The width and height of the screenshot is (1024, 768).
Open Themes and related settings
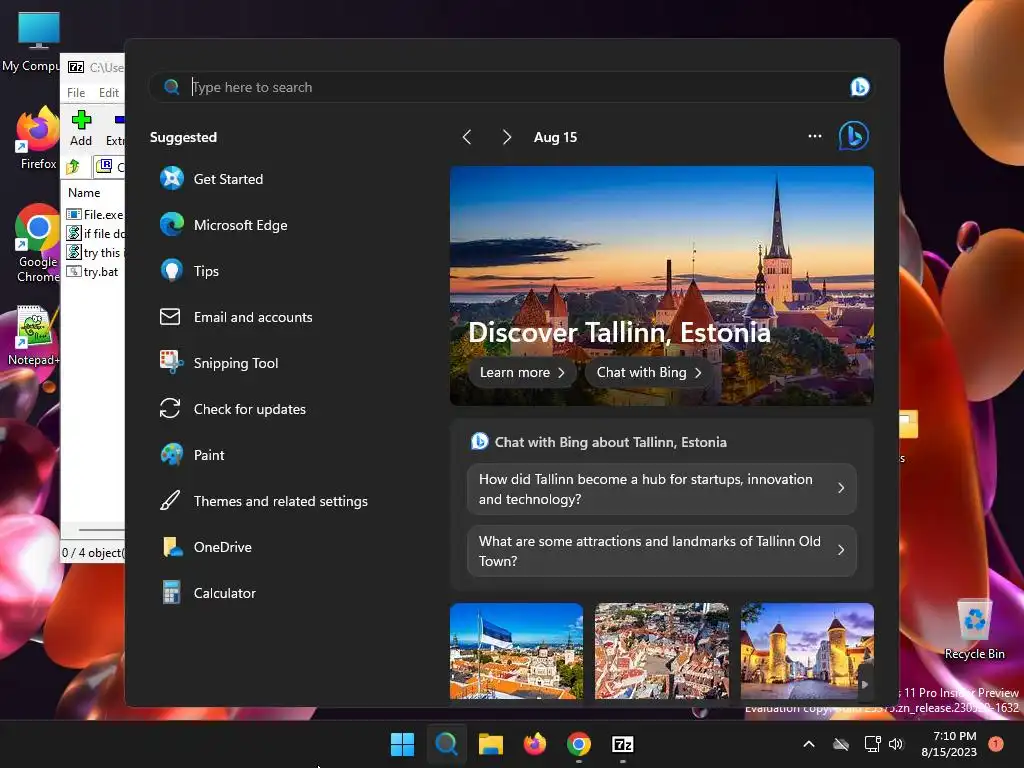264,501
